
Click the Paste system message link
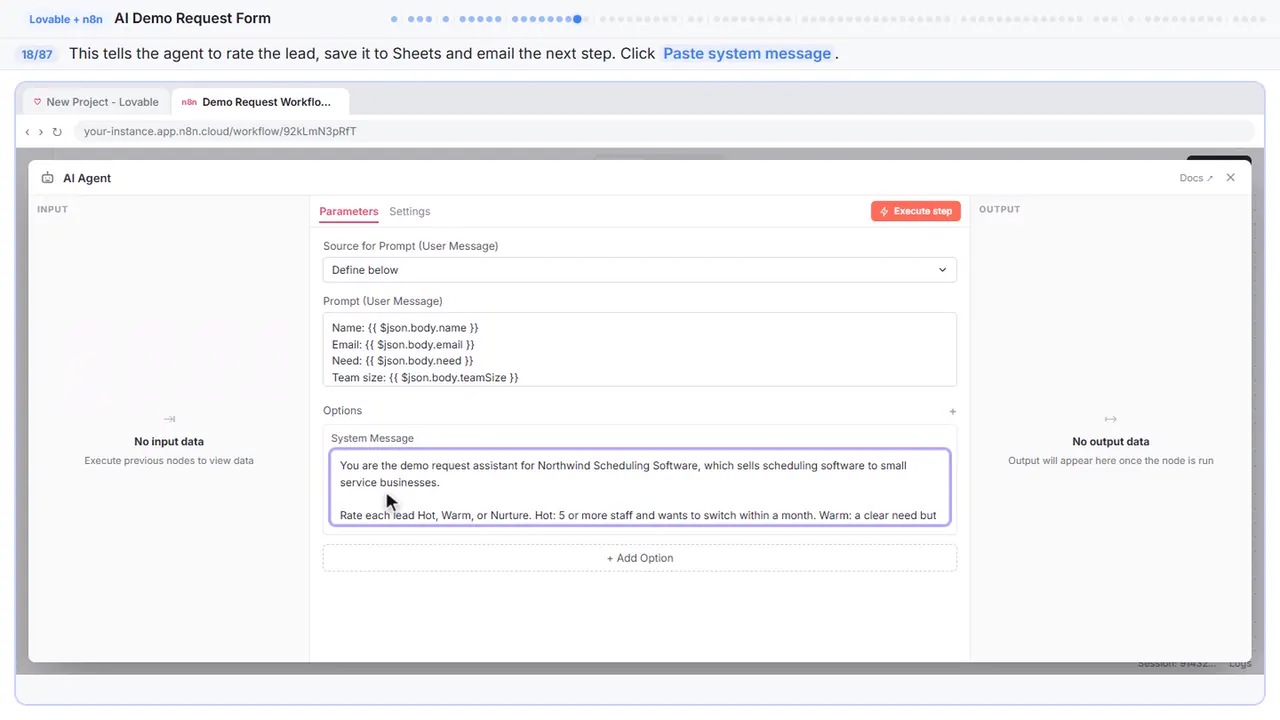point(747,54)
